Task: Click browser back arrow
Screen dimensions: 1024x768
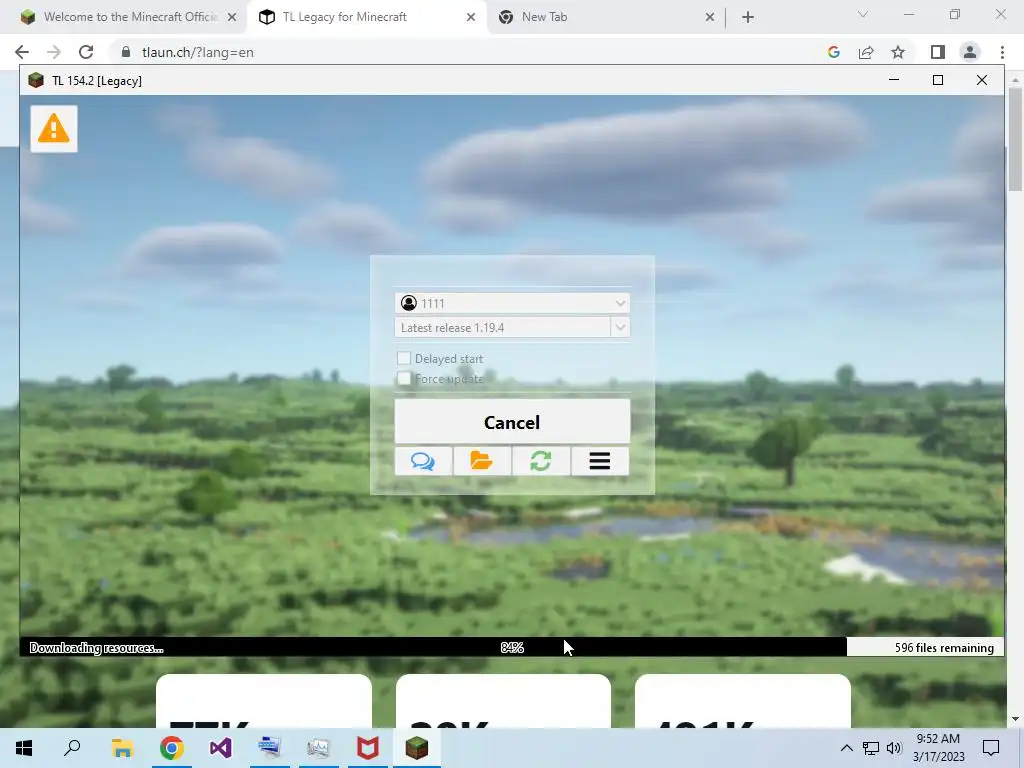Action: tap(22, 52)
